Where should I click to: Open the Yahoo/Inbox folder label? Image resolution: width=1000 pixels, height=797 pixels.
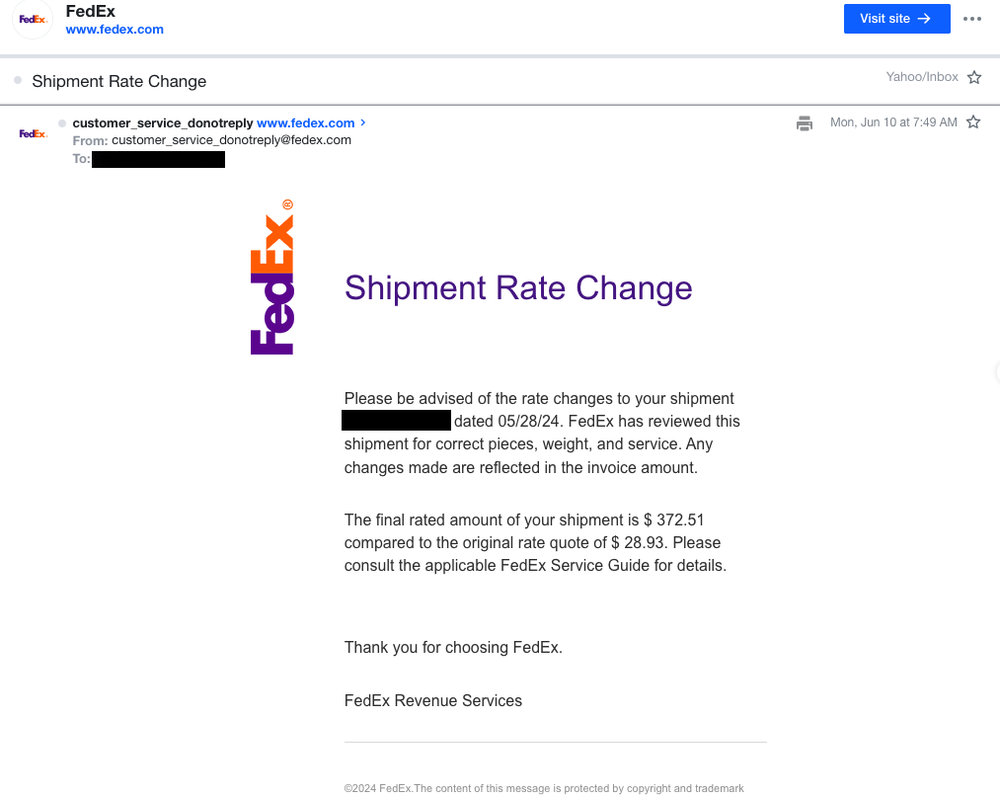tap(922, 76)
